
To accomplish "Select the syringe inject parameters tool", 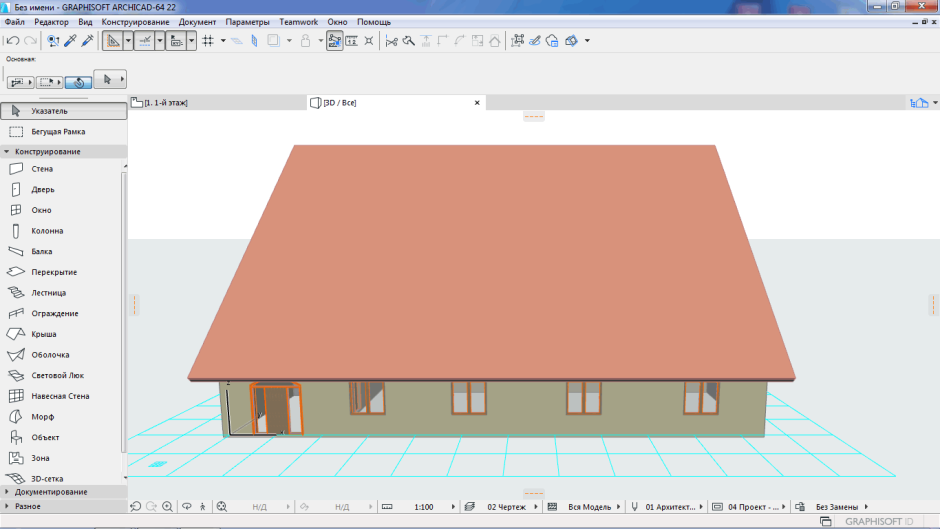I will (x=88, y=41).
